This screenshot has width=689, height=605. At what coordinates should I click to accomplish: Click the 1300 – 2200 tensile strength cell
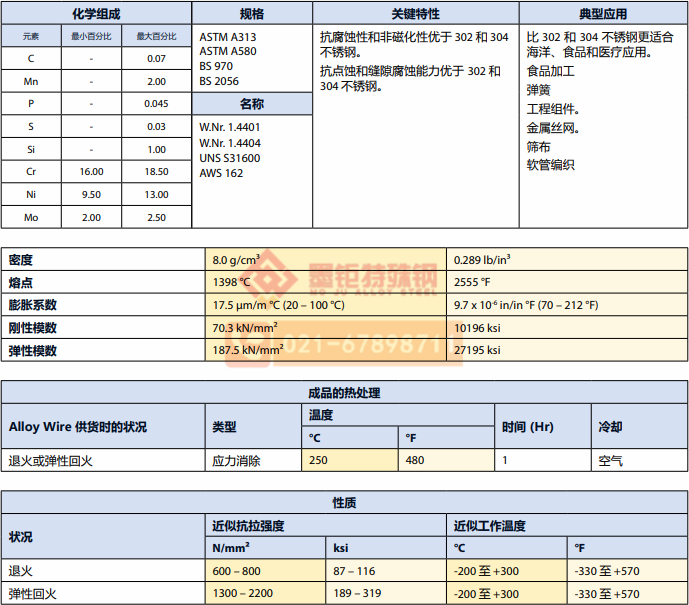point(242,594)
